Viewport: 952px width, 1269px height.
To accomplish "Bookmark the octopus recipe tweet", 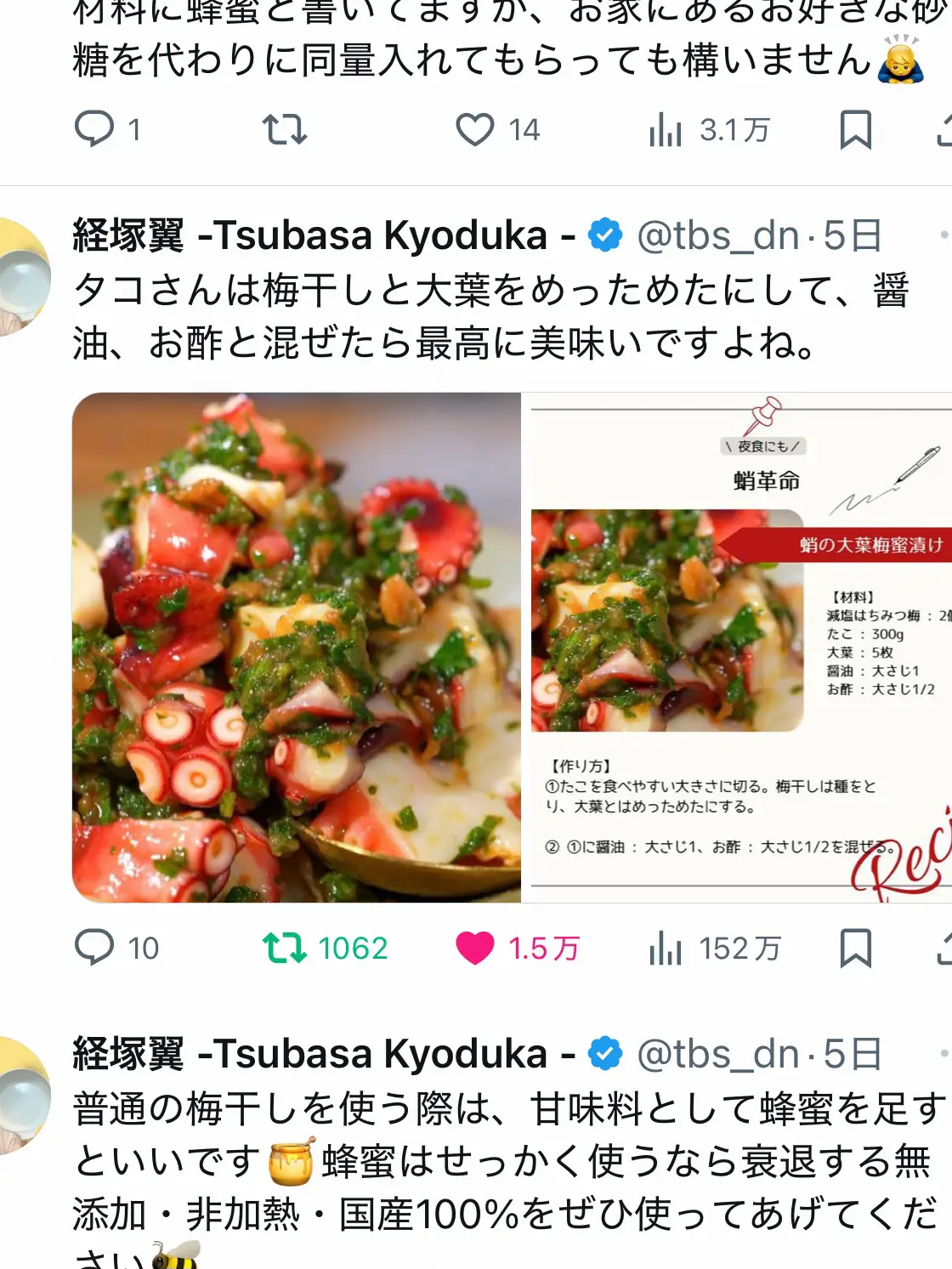I will point(855,948).
